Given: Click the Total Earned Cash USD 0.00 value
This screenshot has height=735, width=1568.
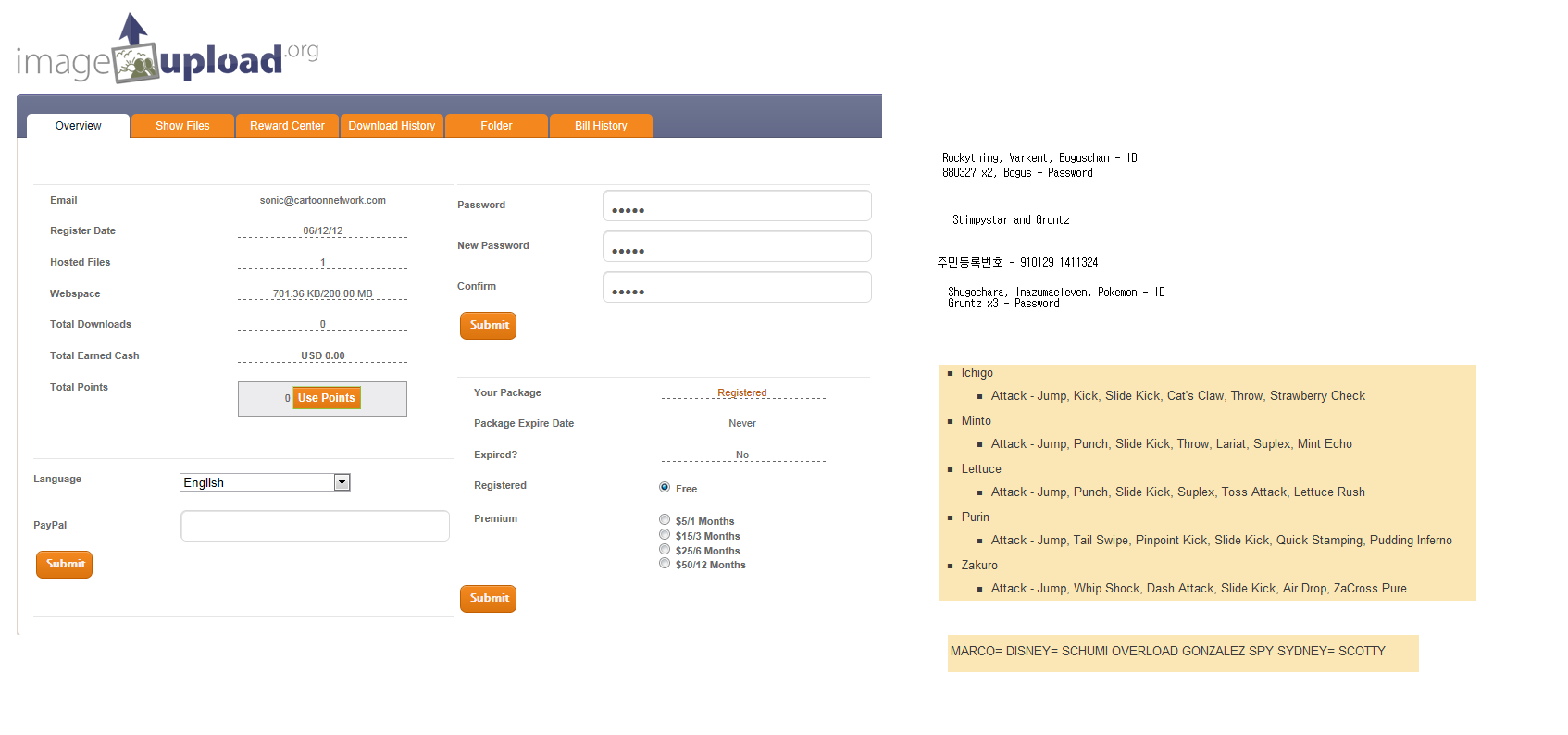Looking at the screenshot, I should 323,356.
